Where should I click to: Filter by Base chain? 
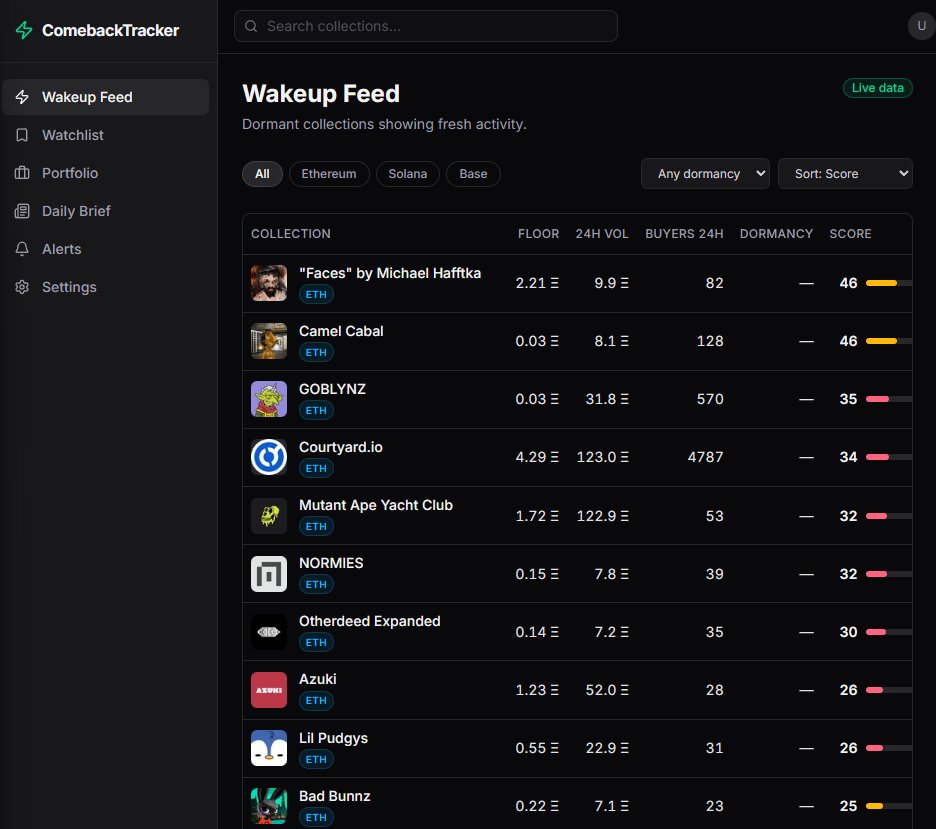tap(473, 174)
